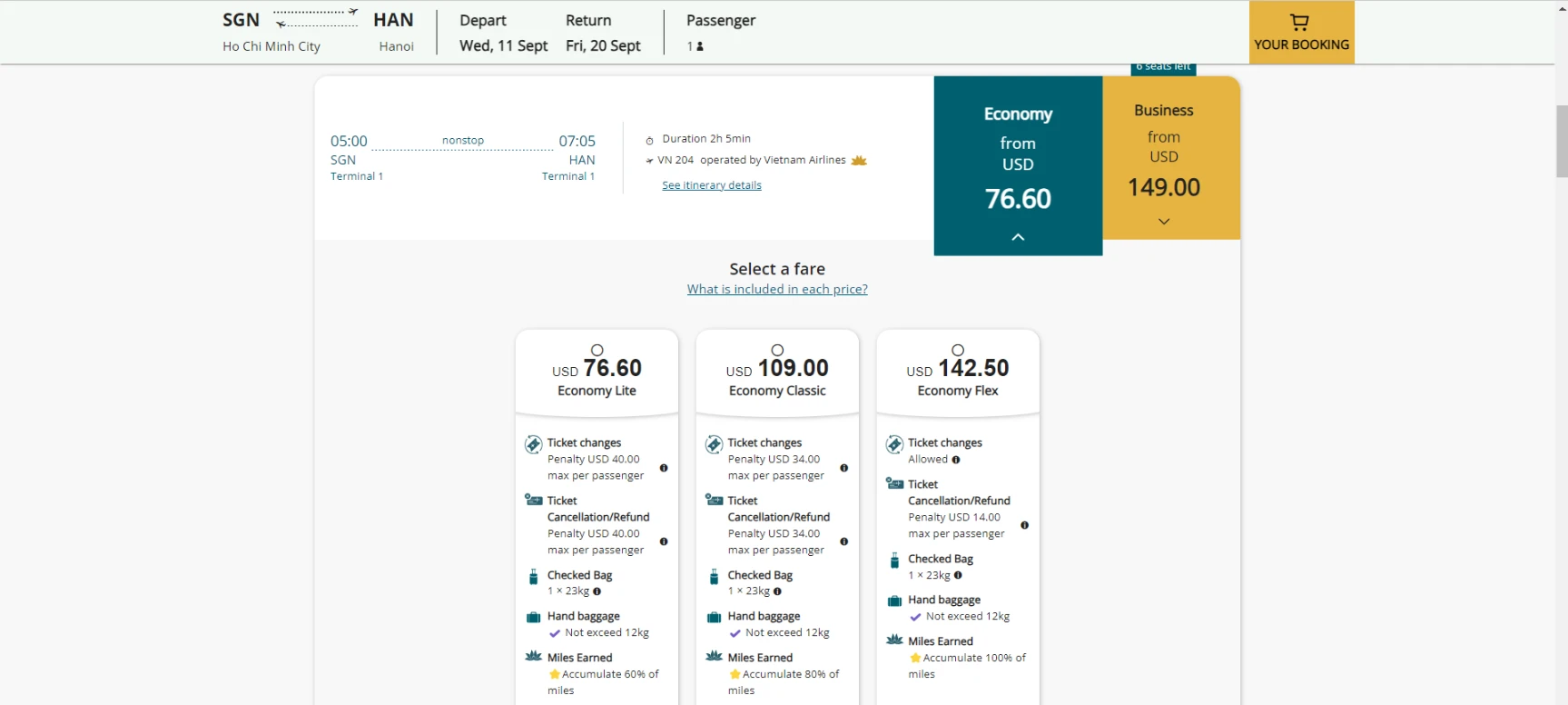Click the passenger count person icon
1568x705 pixels.
[x=699, y=46]
